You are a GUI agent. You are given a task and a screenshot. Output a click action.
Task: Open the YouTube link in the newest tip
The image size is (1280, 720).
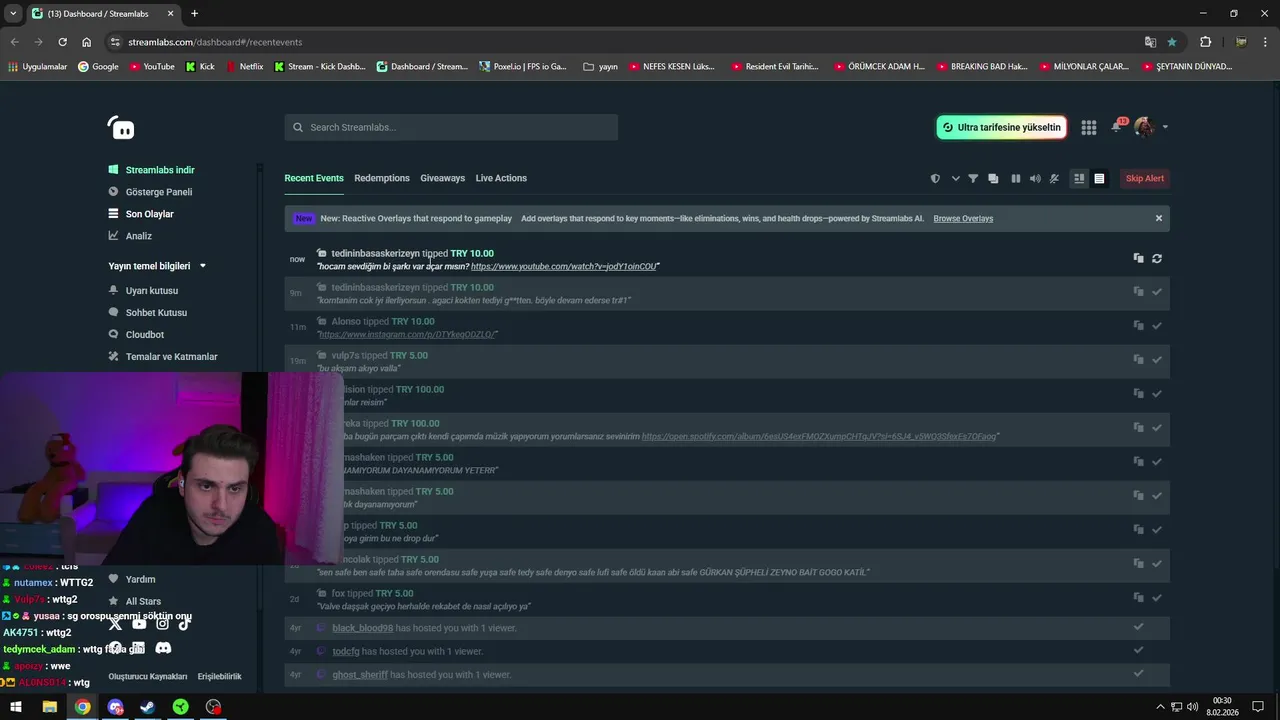tap(564, 267)
